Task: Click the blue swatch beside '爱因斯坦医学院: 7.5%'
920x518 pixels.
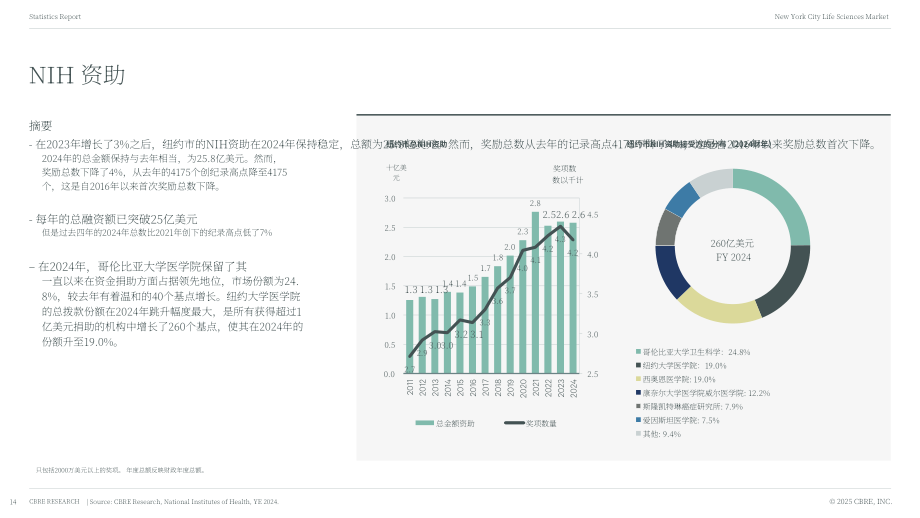Action: [638, 420]
